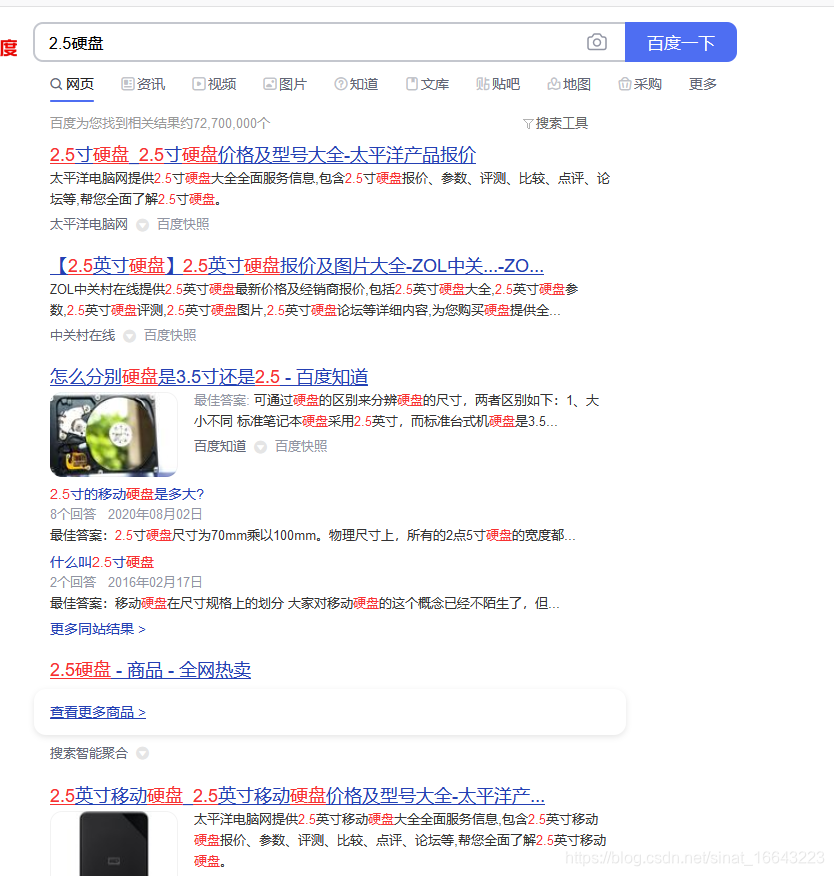Switch to the 地图 tab

(x=569, y=84)
